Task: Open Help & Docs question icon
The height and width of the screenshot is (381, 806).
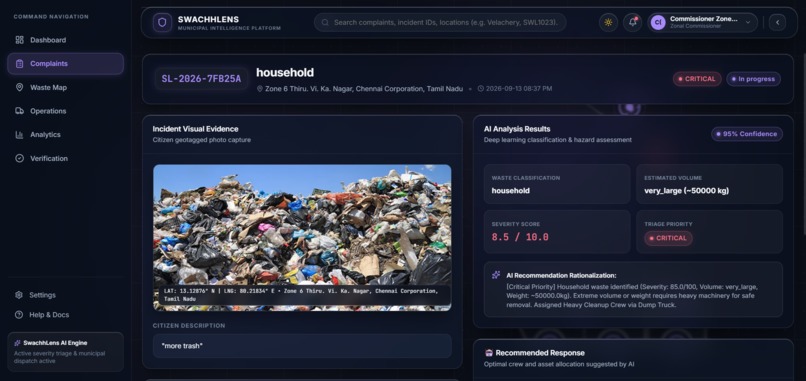Action: click(x=19, y=315)
